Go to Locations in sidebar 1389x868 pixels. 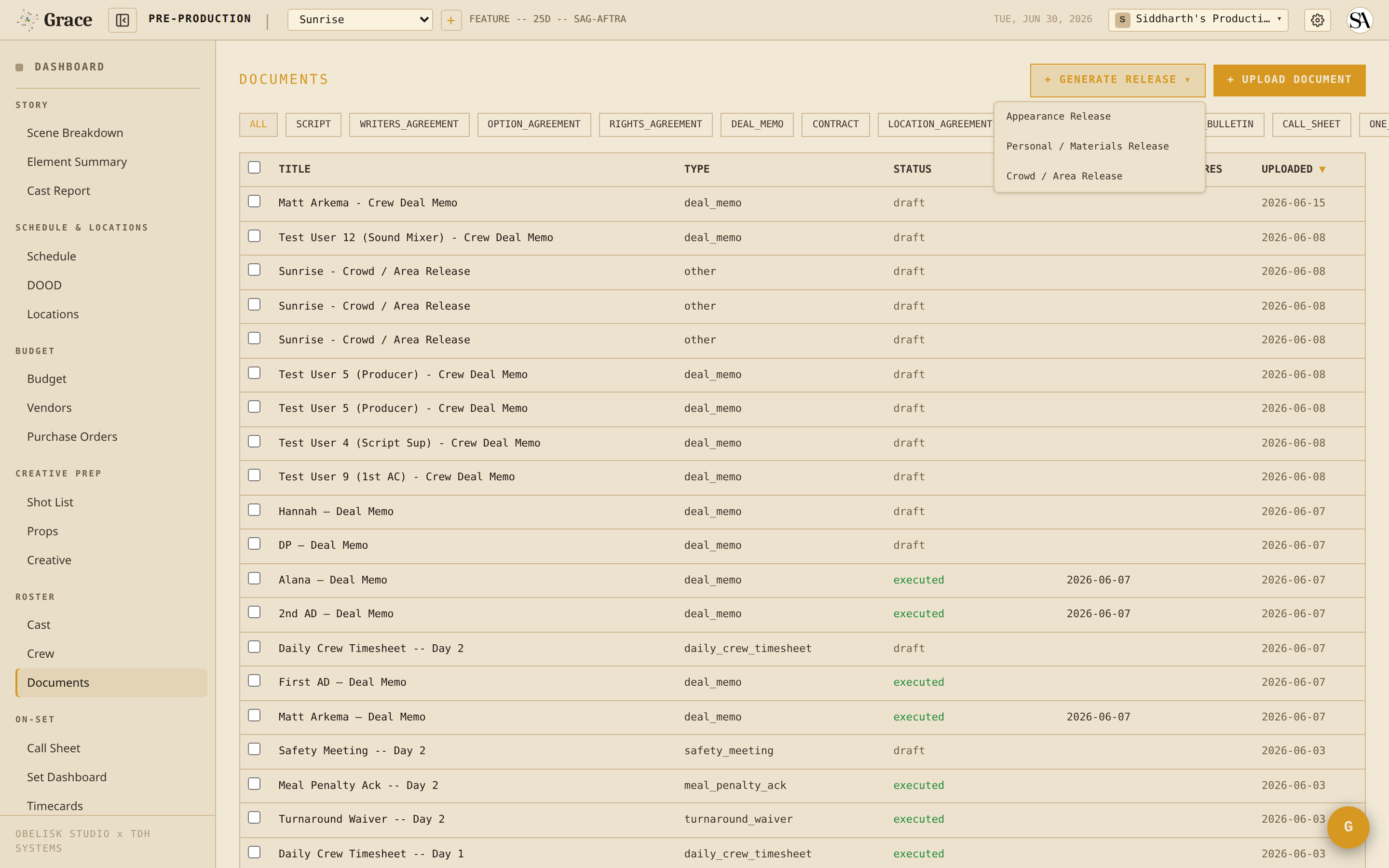53,314
